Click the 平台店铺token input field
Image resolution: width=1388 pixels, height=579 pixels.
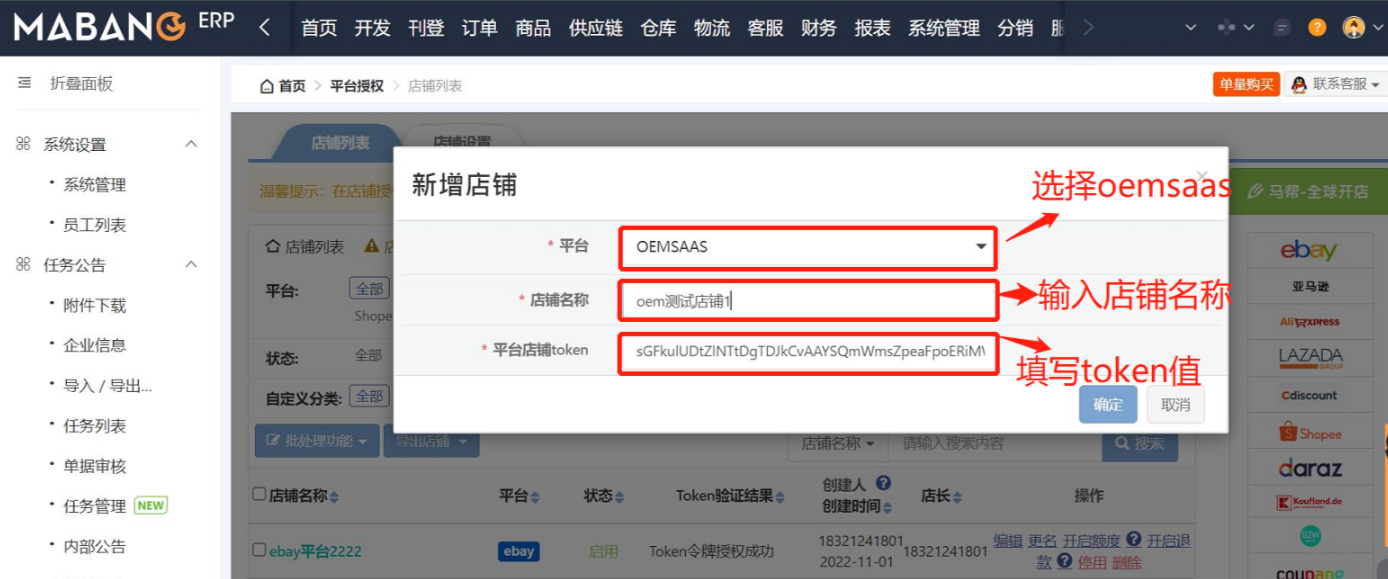coord(807,351)
